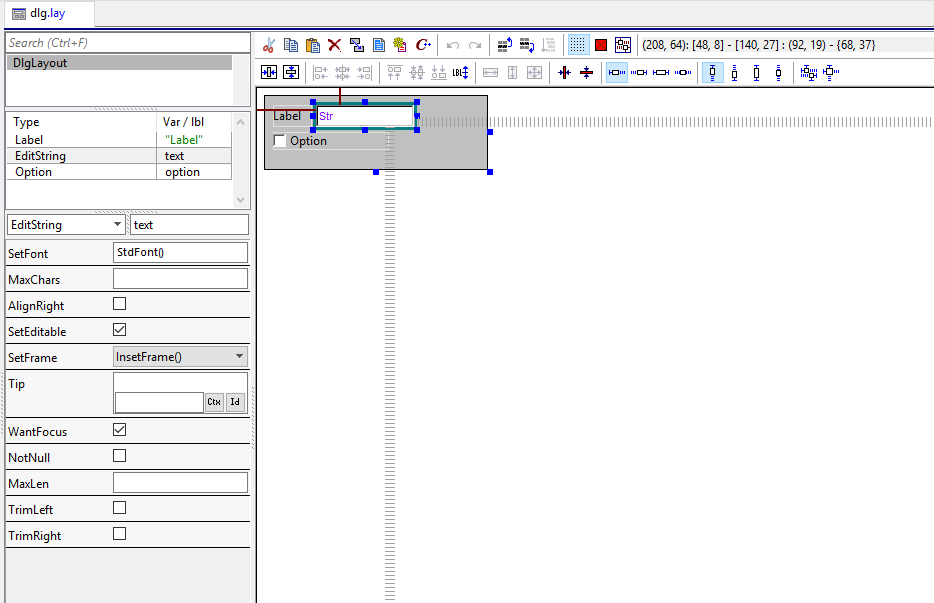Viewport: 934px width, 603px height.
Task: Open the C++ code generation icon
Action: click(423, 45)
